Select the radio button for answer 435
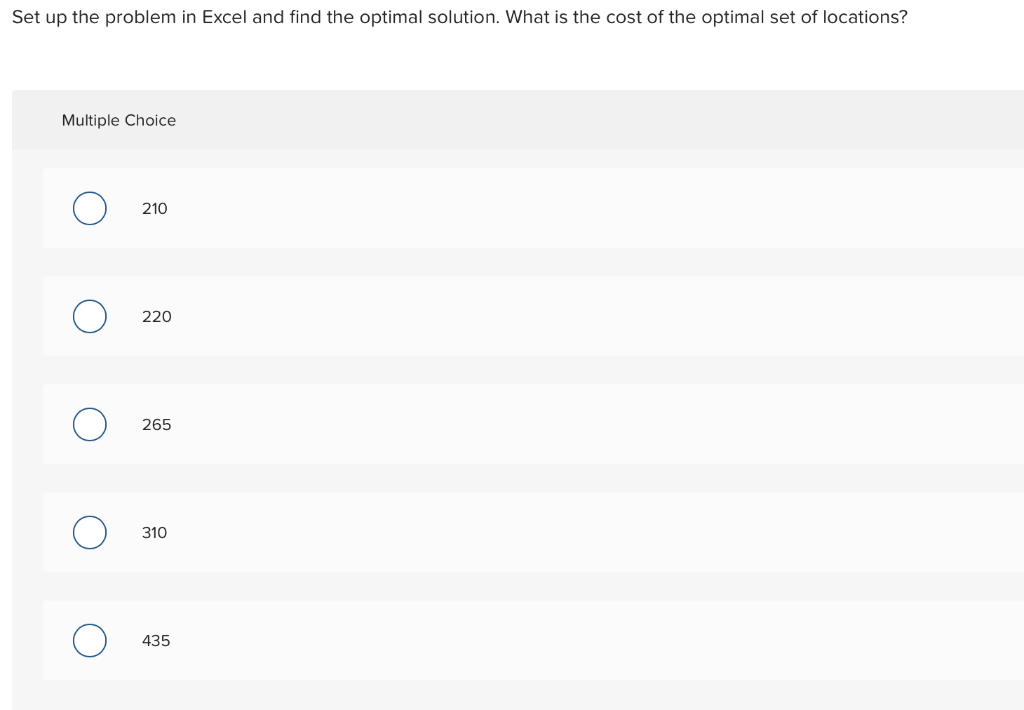This screenshot has width=1024, height=710. tap(89, 640)
